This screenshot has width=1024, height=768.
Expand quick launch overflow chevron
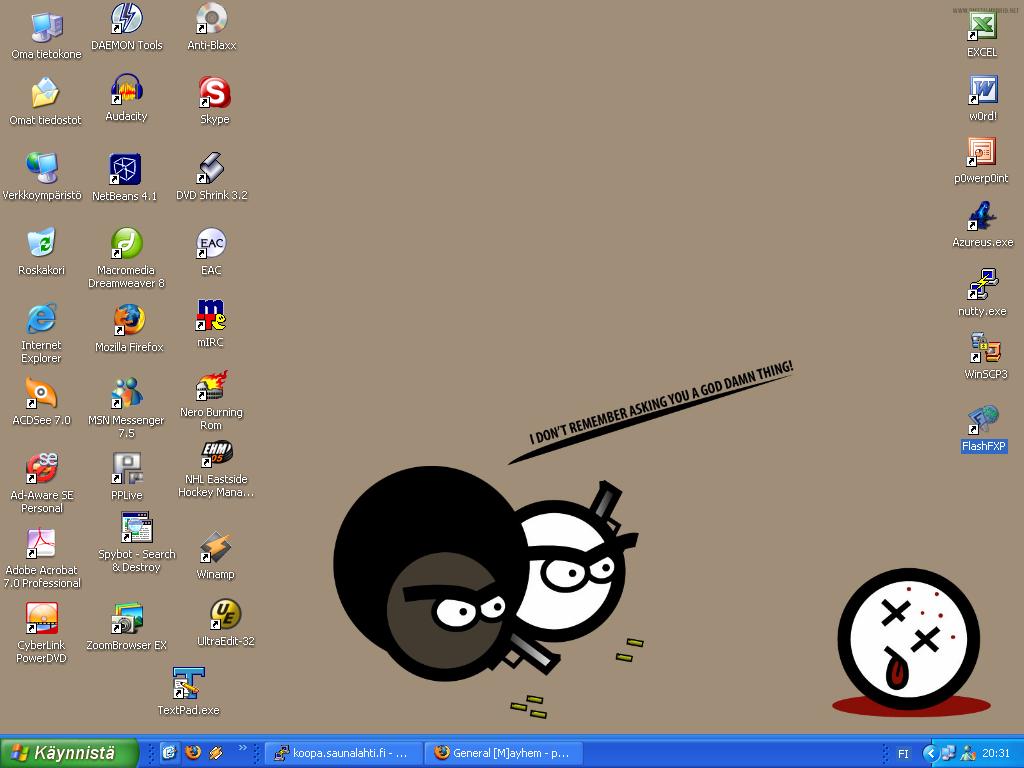click(243, 748)
